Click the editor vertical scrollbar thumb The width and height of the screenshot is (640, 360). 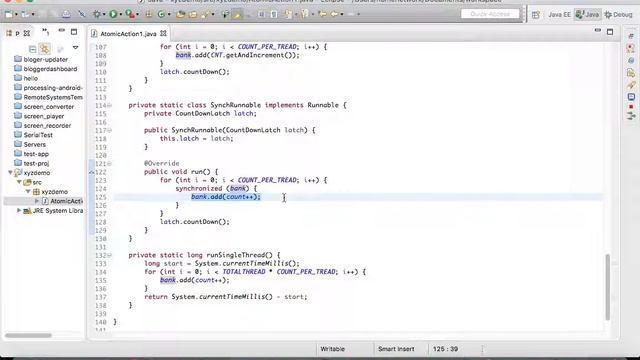pyautogui.click(x=608, y=287)
